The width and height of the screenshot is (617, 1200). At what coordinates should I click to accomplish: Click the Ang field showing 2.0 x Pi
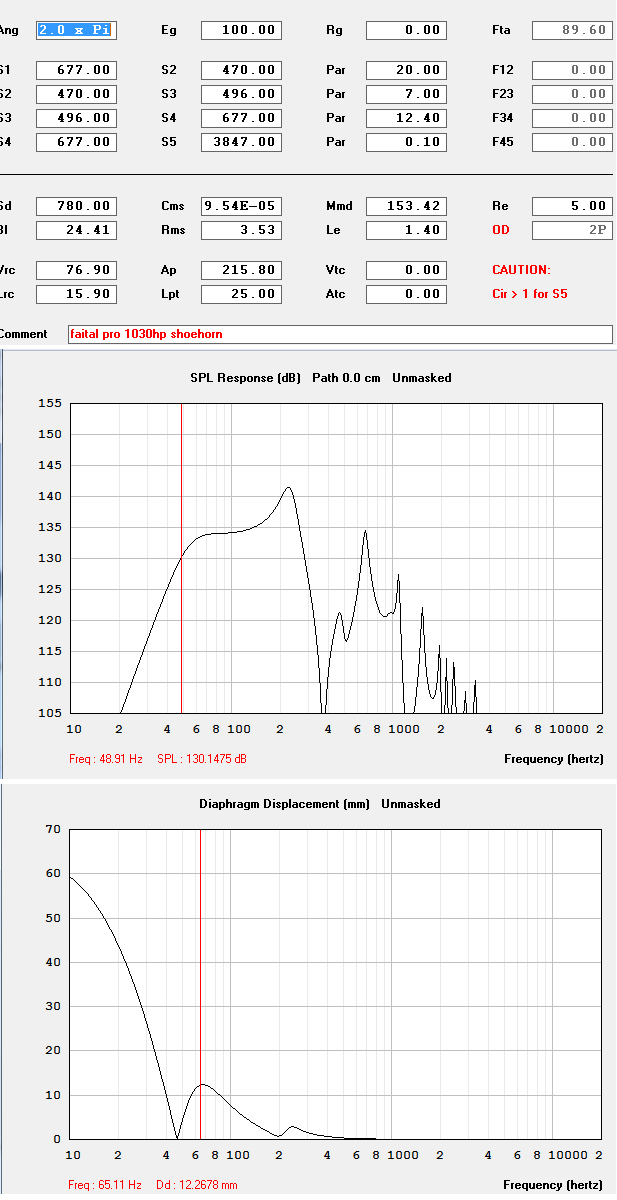(x=76, y=30)
